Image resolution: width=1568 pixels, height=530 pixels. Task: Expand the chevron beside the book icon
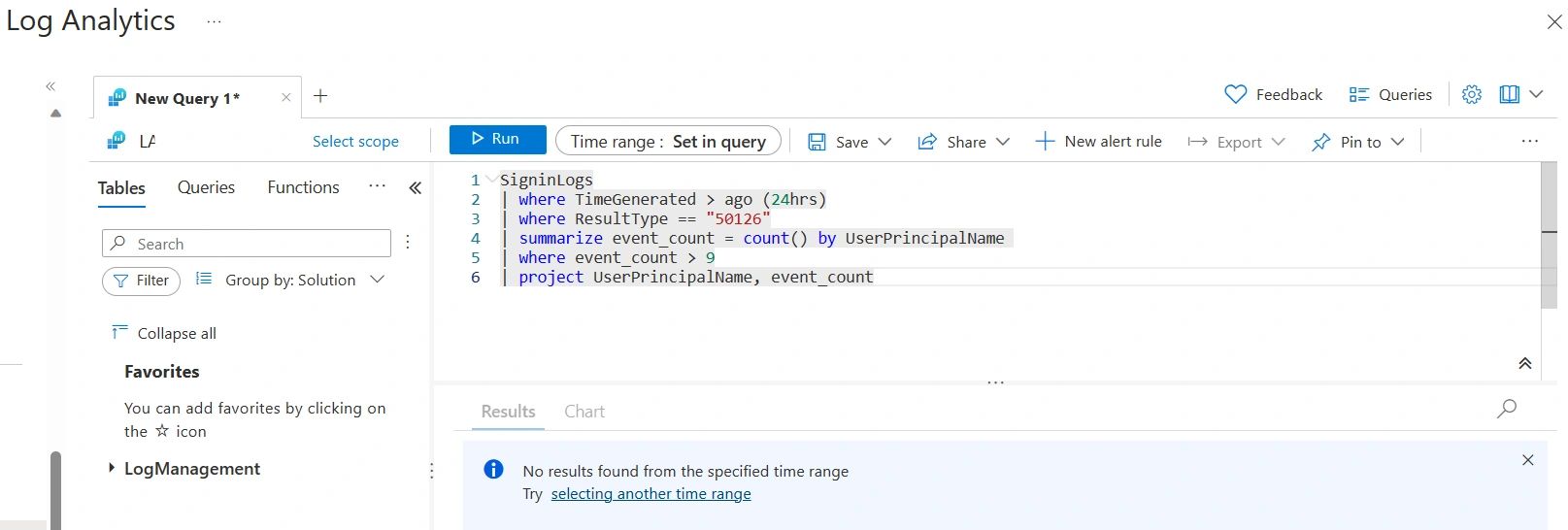point(1536,94)
